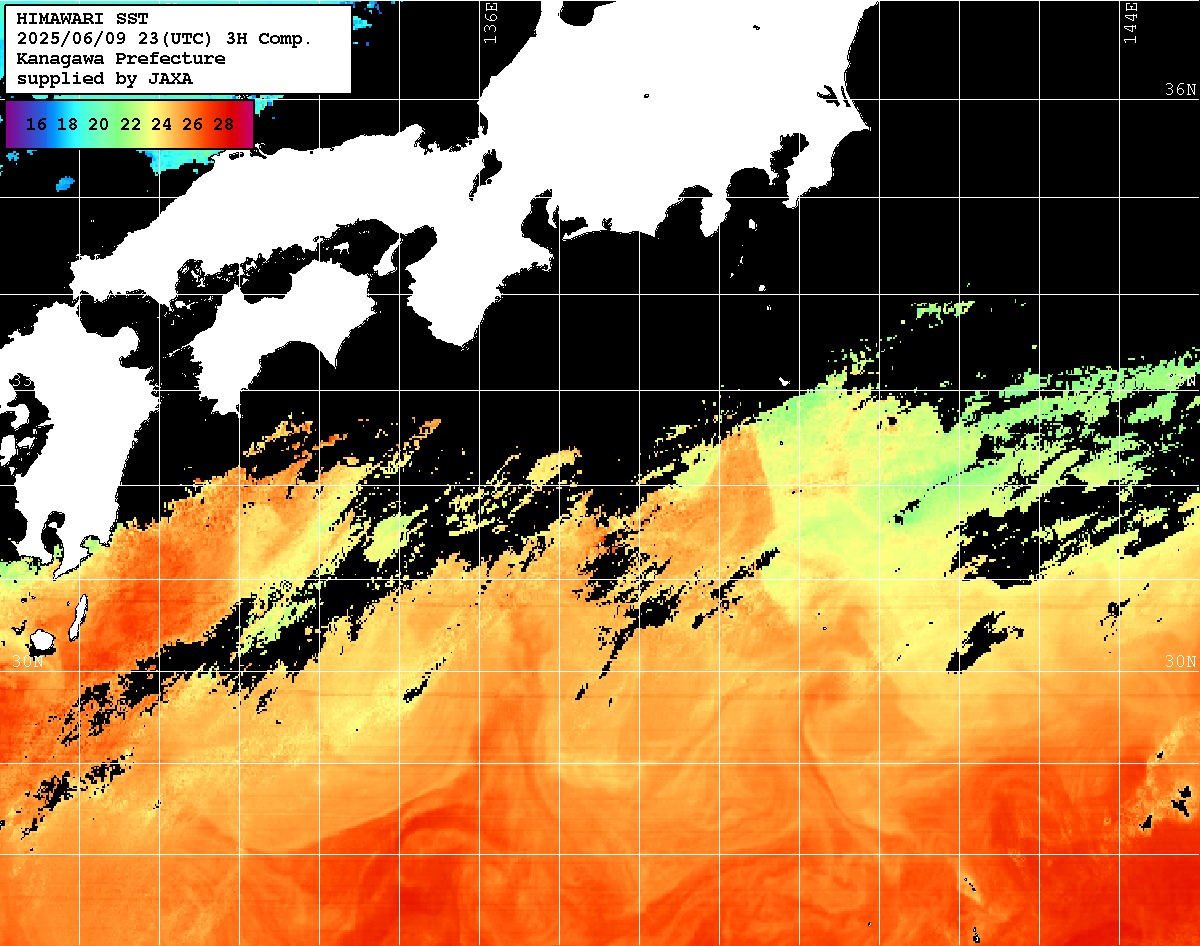
Task: Click the 28 value on the temperature scale
Action: click(x=224, y=125)
